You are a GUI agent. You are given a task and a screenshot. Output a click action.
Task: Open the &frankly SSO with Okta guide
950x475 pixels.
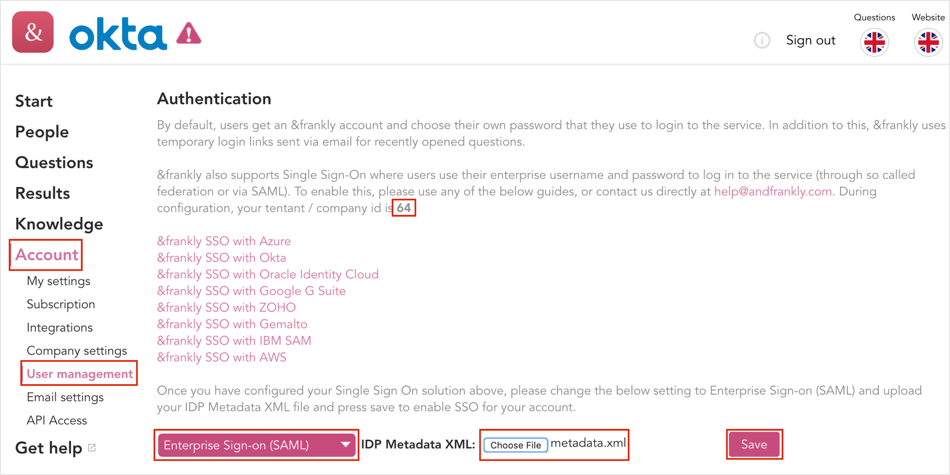pos(222,258)
